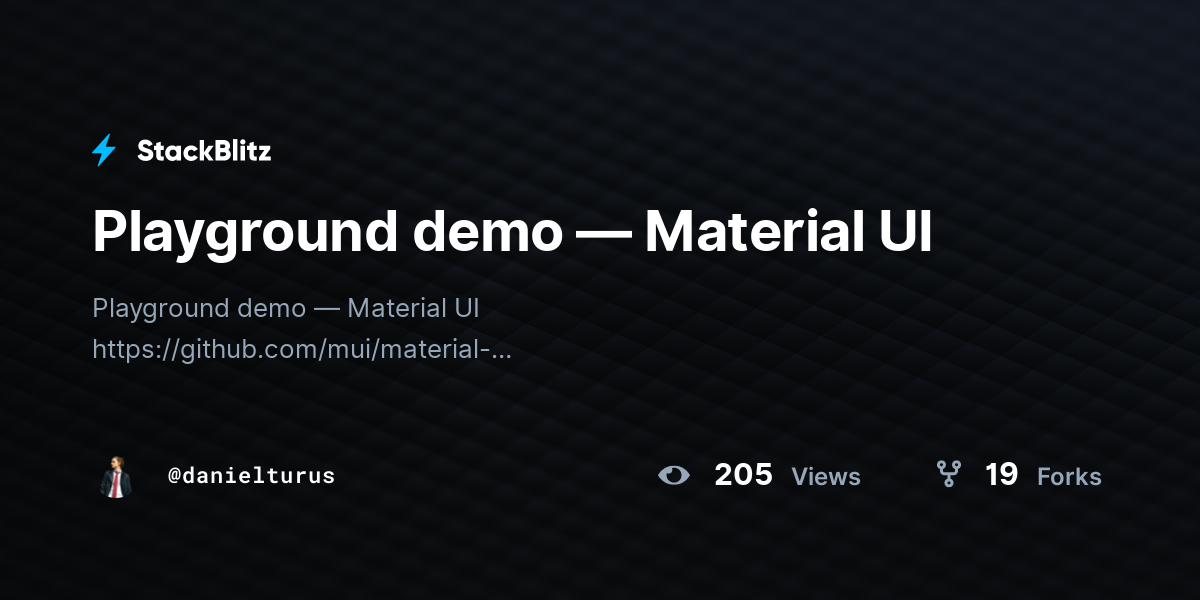The width and height of the screenshot is (1200, 600).
Task: Click the fork branch icon
Action: (948, 474)
